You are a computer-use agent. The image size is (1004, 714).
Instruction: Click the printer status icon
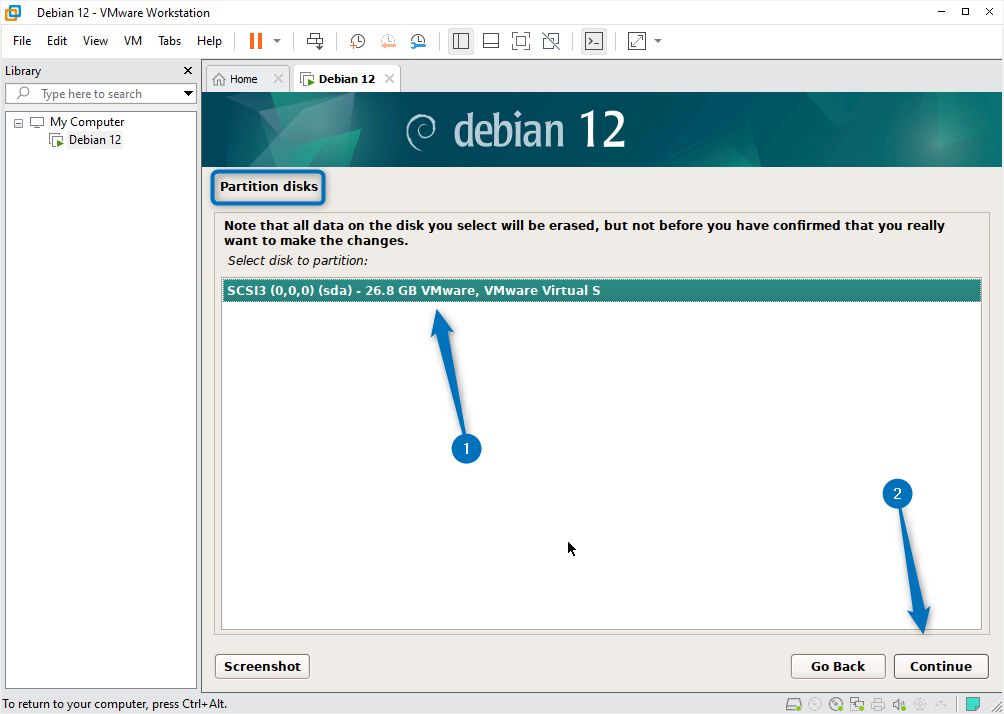click(x=878, y=704)
